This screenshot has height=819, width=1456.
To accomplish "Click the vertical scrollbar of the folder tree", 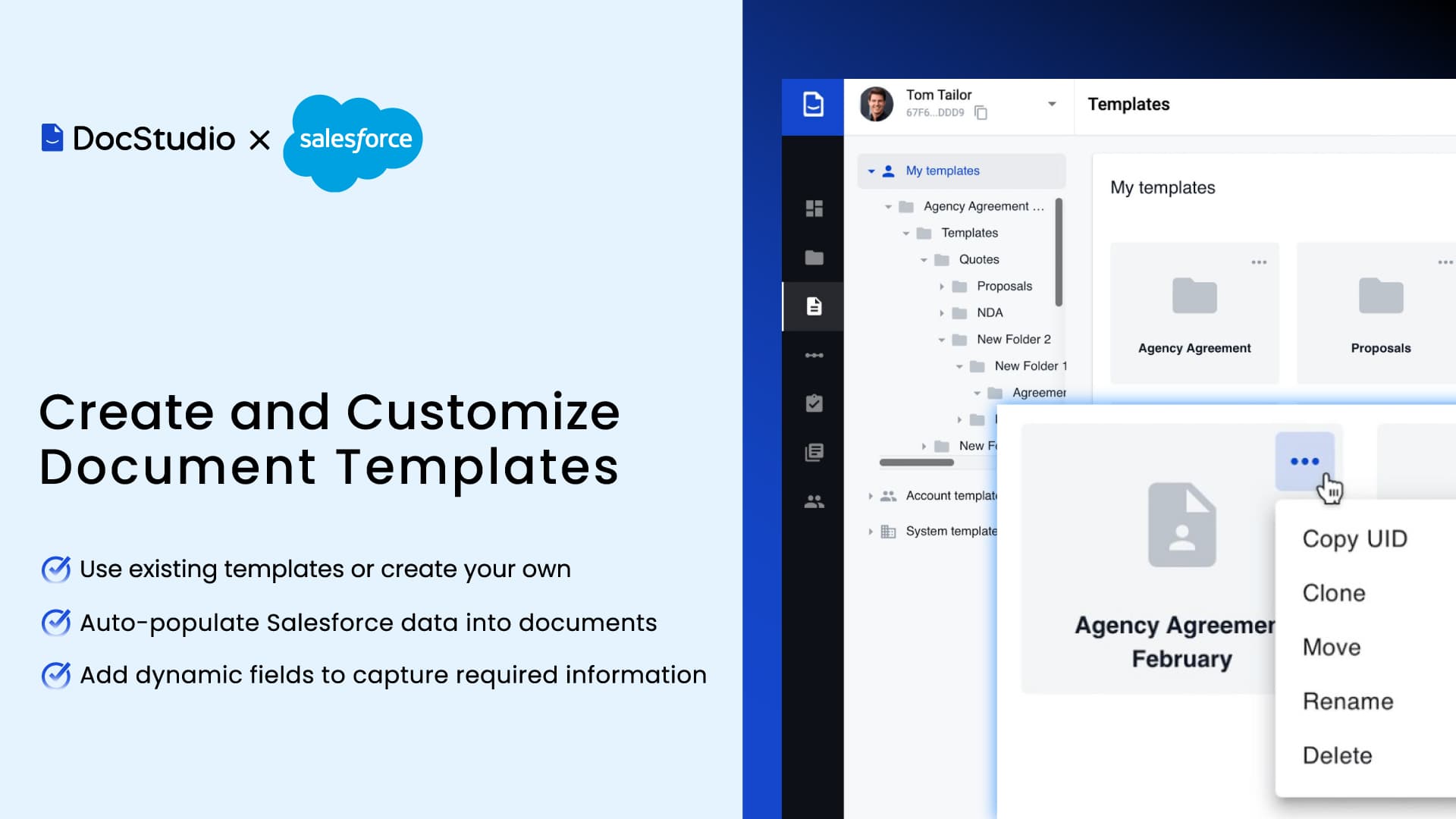I will coord(1059,252).
